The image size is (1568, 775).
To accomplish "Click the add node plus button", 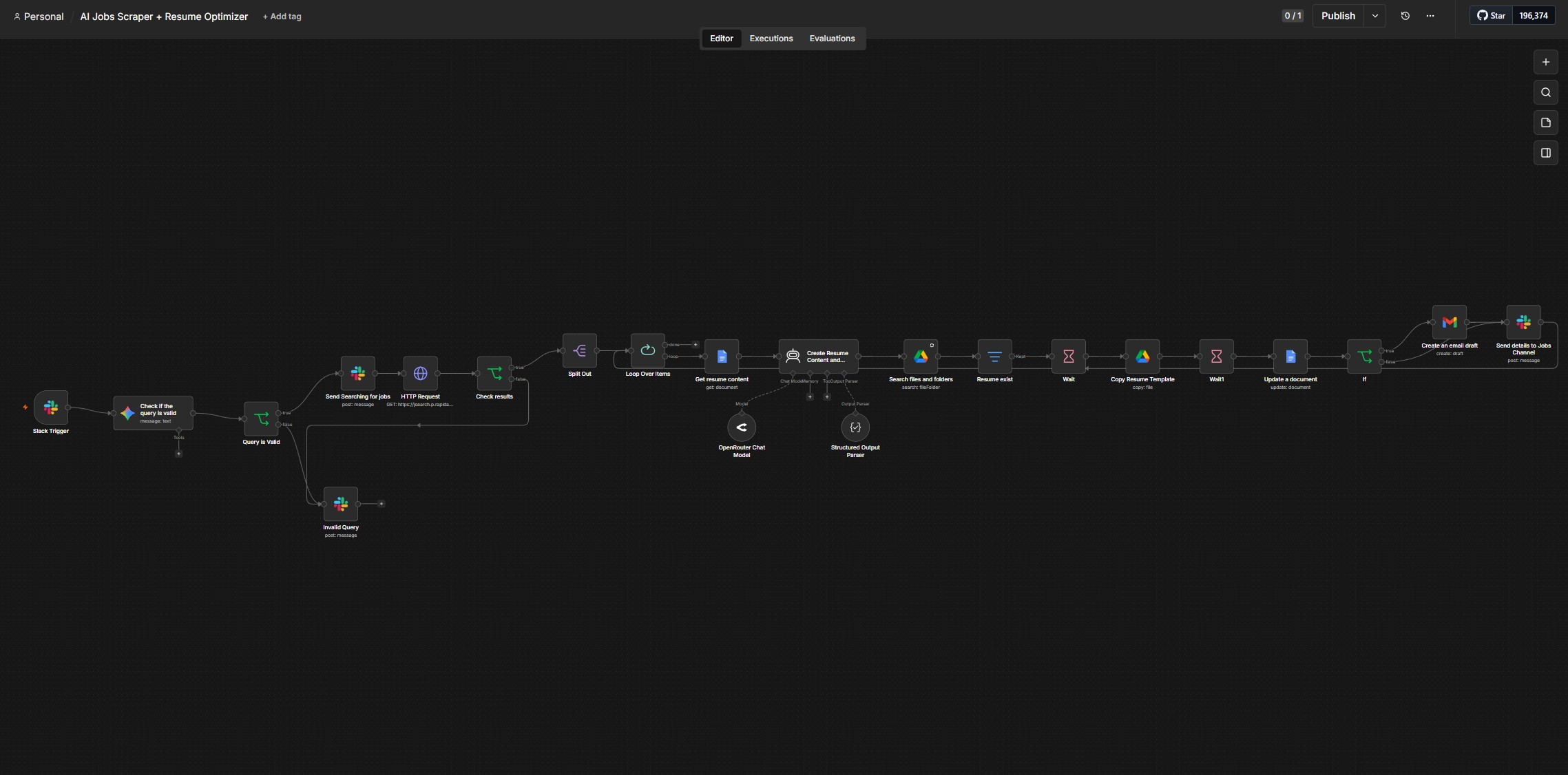I will coord(1546,62).
